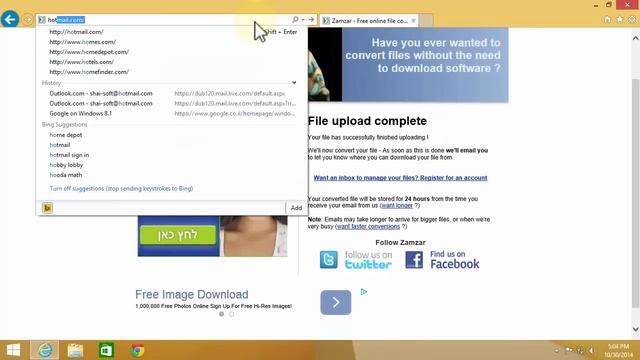Select suggestion http://hotmail.com/
Image resolution: width=640 pixels, height=360 pixels.
click(x=76, y=32)
